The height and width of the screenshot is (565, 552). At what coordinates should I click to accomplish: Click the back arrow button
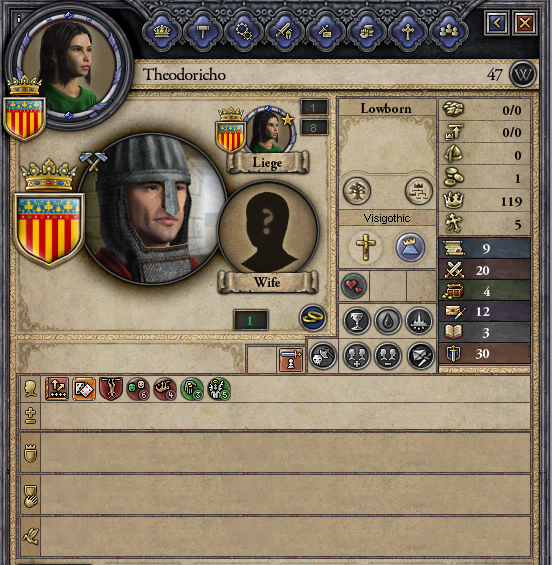[x=497, y=23]
